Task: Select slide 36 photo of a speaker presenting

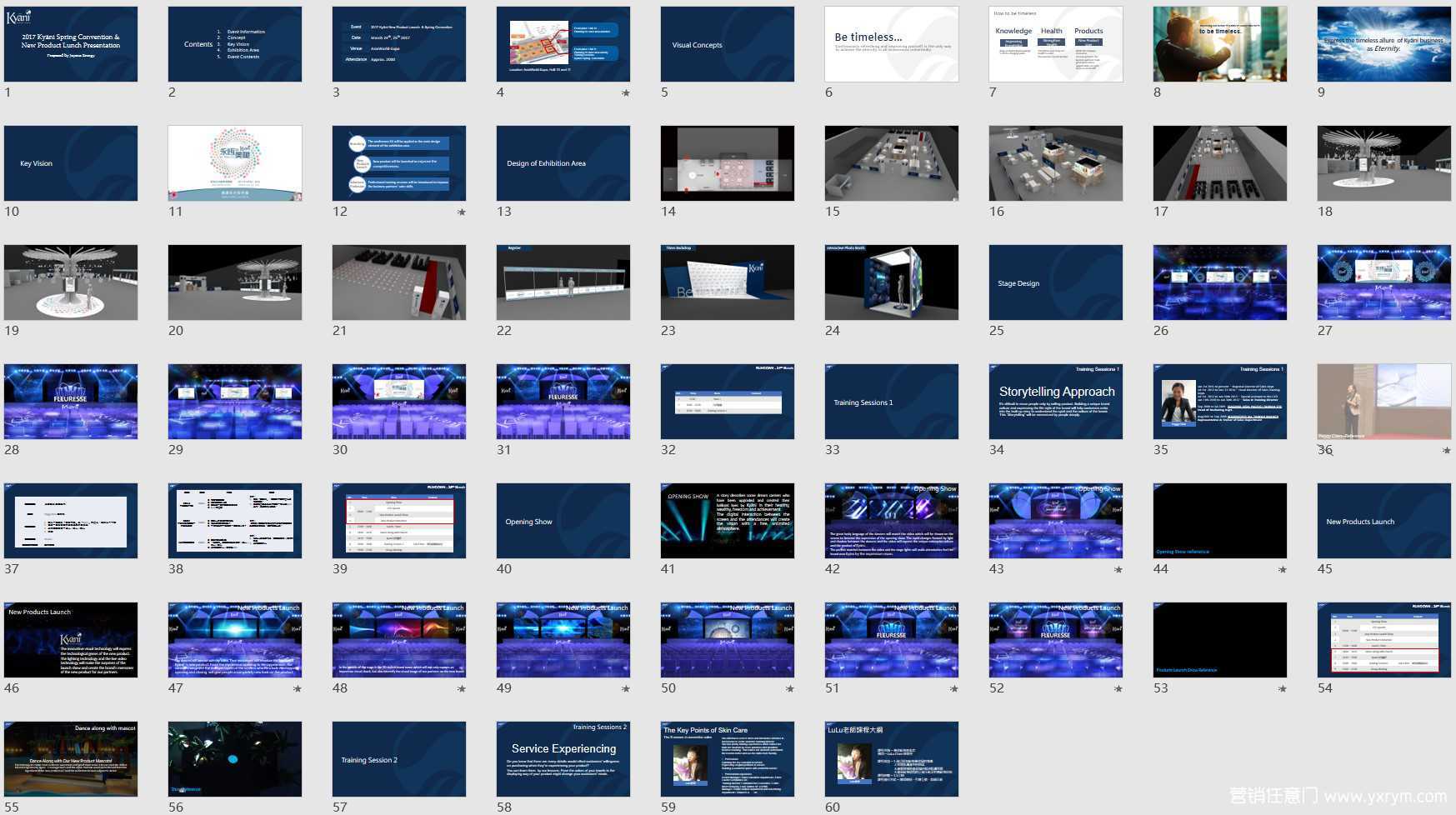Action: (1384, 402)
